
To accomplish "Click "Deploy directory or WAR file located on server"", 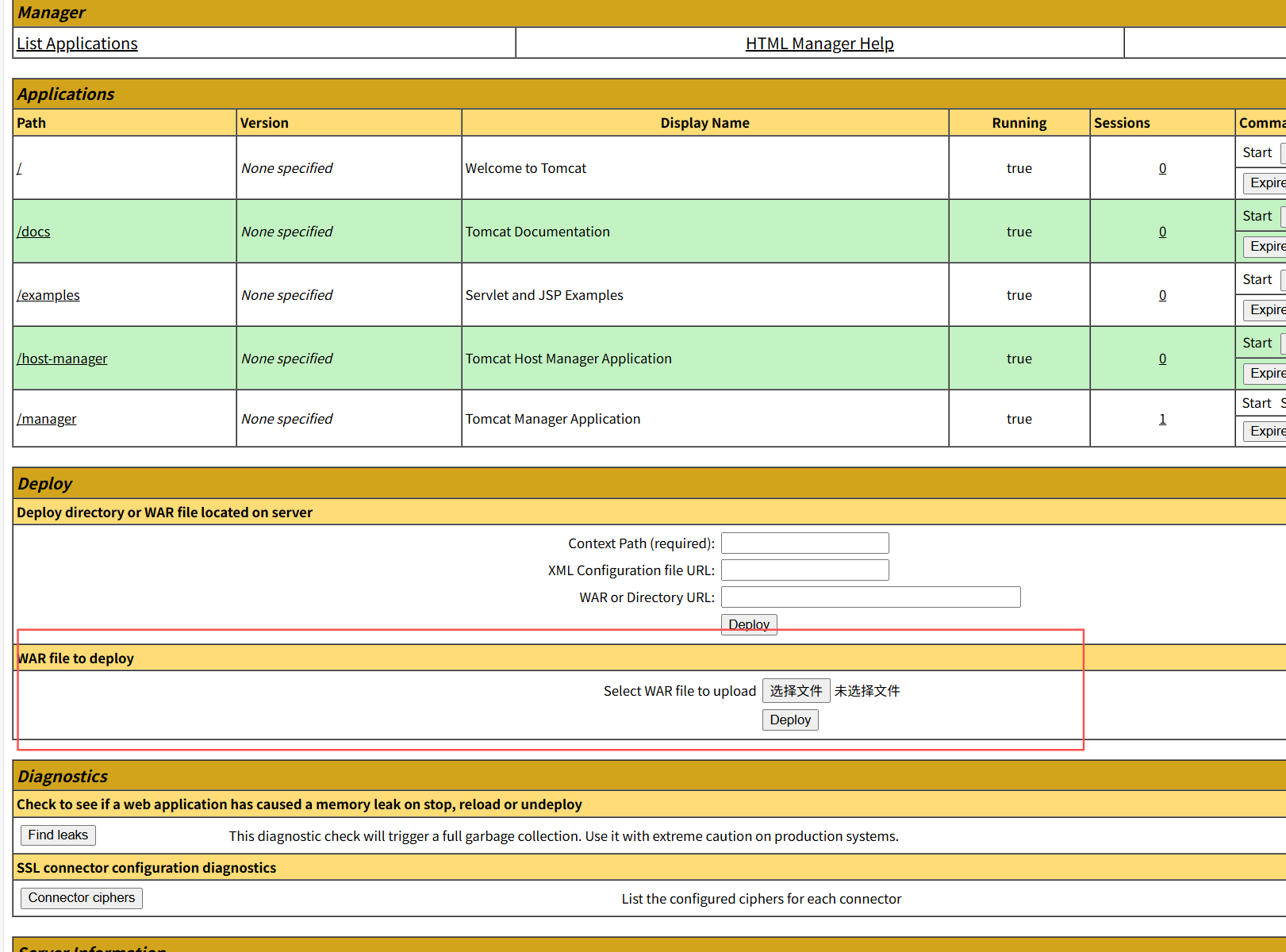I will pyautogui.click(x=165, y=512).
